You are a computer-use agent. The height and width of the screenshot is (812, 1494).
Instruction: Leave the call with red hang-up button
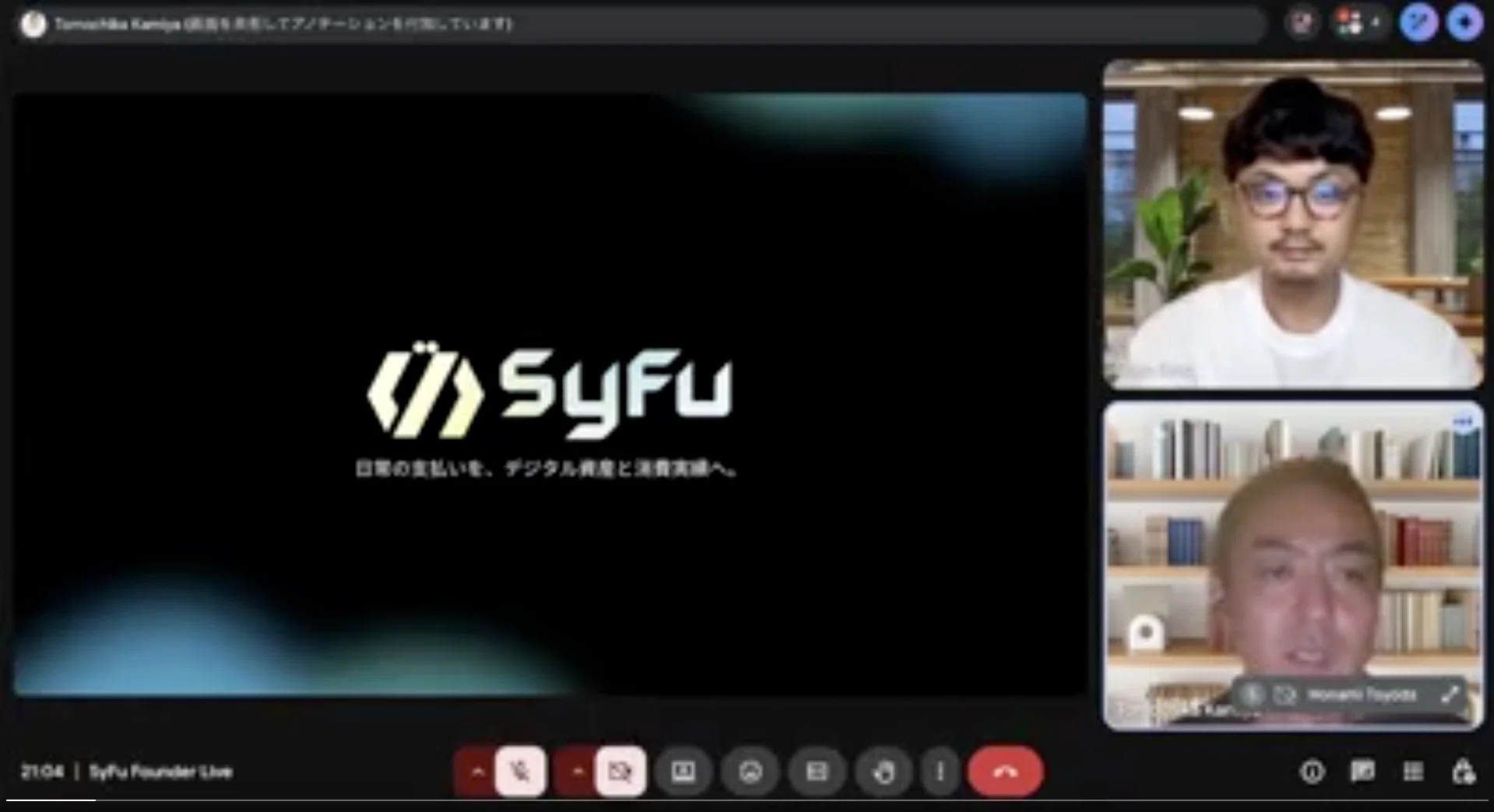point(1005,772)
